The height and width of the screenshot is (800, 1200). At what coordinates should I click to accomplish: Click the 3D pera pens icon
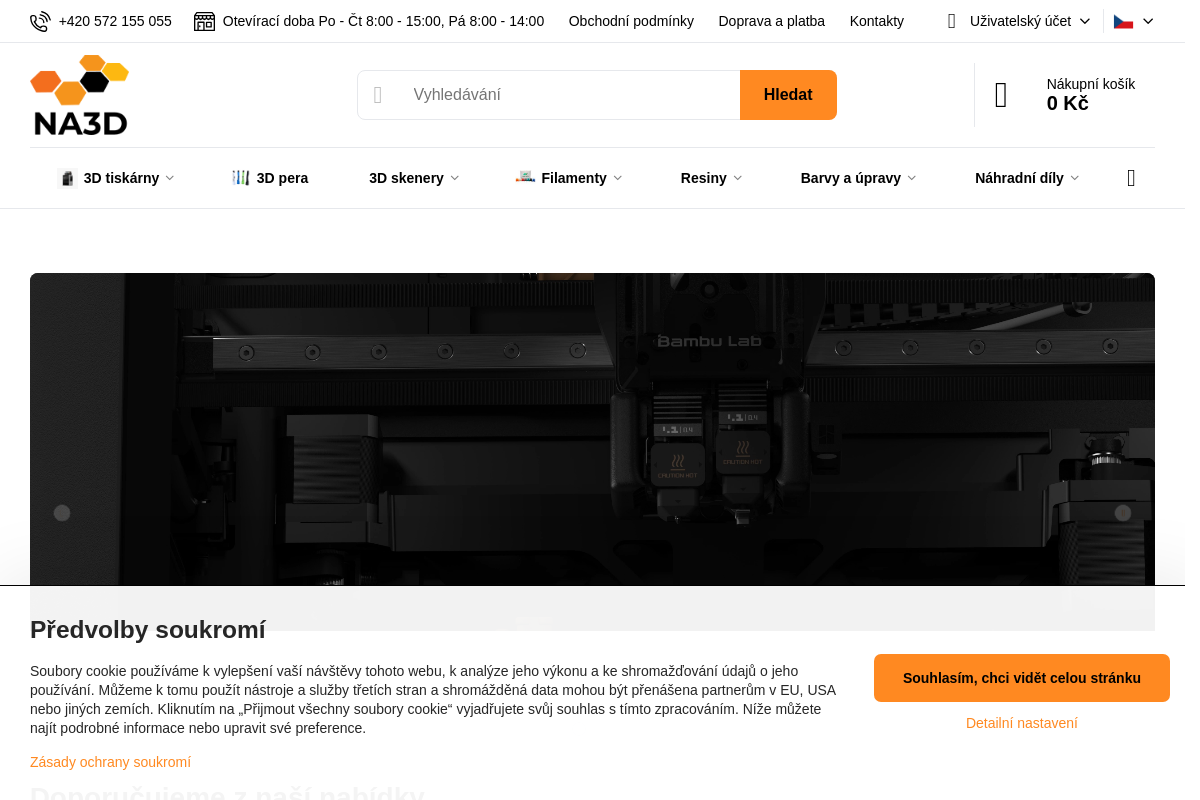point(241,177)
